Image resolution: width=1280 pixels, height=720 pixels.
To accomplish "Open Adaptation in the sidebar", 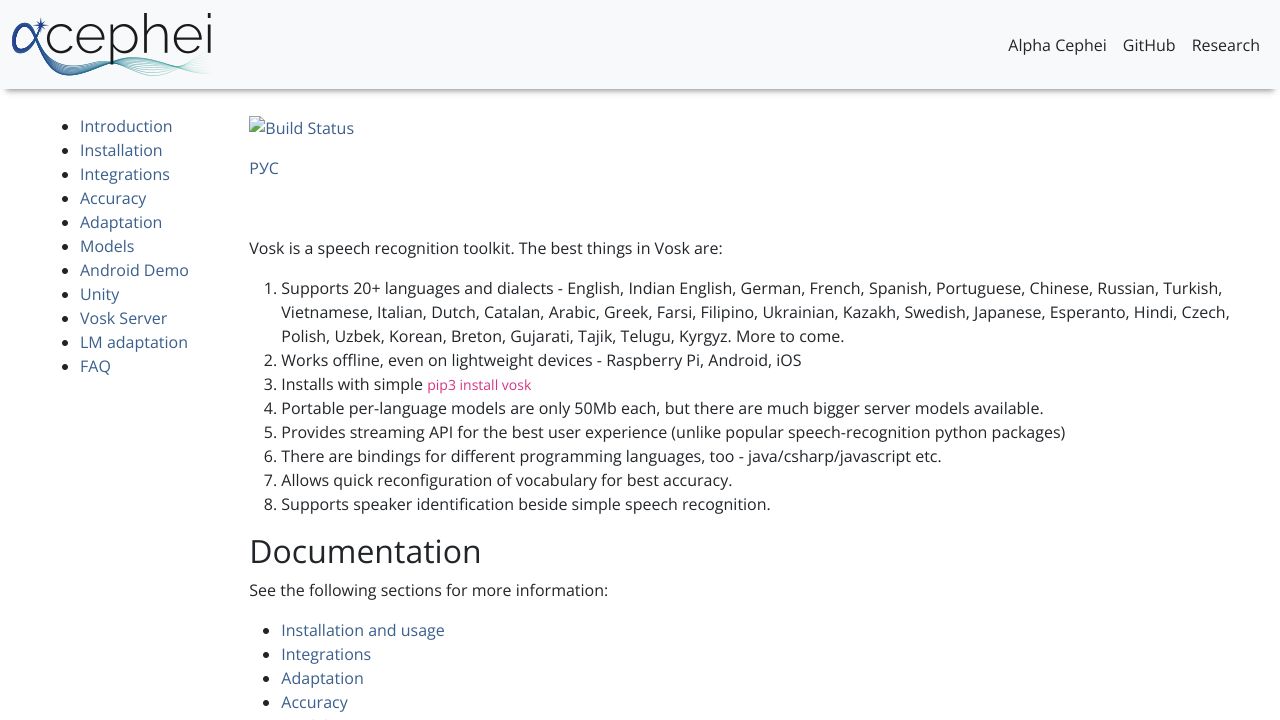I will [121, 222].
